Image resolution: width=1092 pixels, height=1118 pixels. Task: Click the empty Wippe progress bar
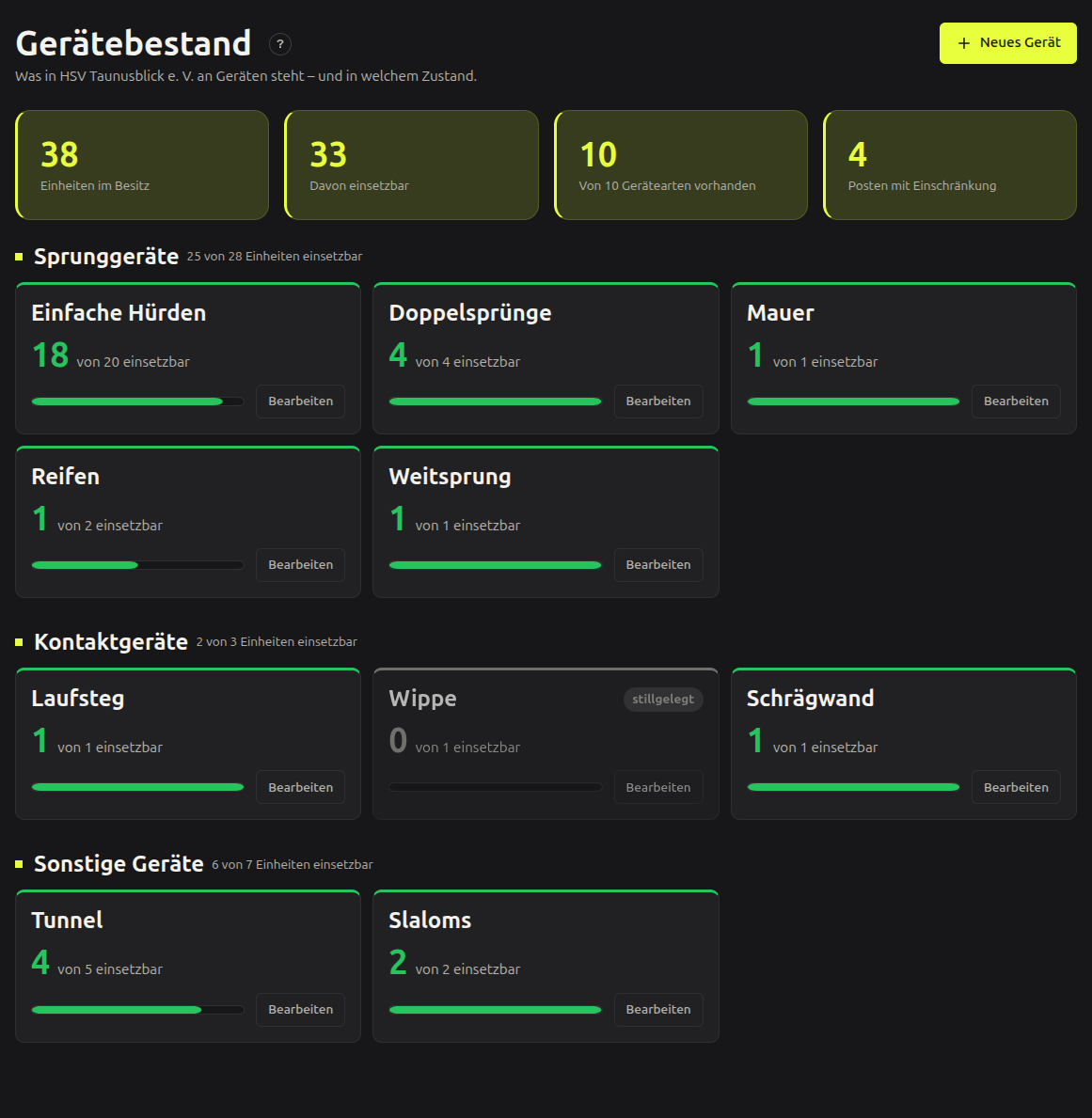click(495, 787)
